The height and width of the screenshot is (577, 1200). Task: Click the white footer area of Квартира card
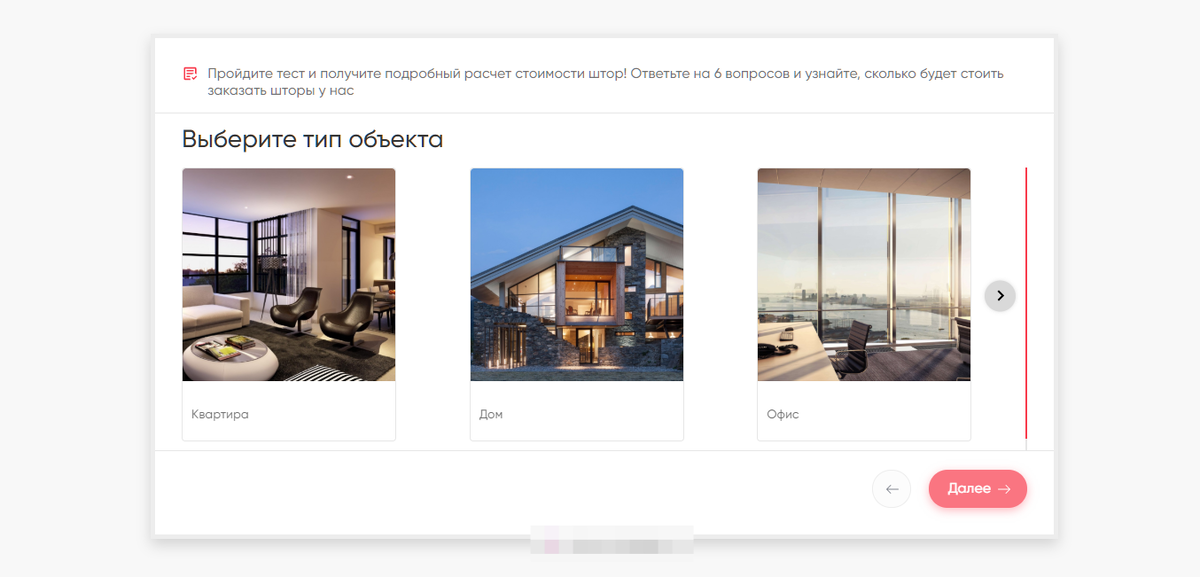tap(289, 410)
